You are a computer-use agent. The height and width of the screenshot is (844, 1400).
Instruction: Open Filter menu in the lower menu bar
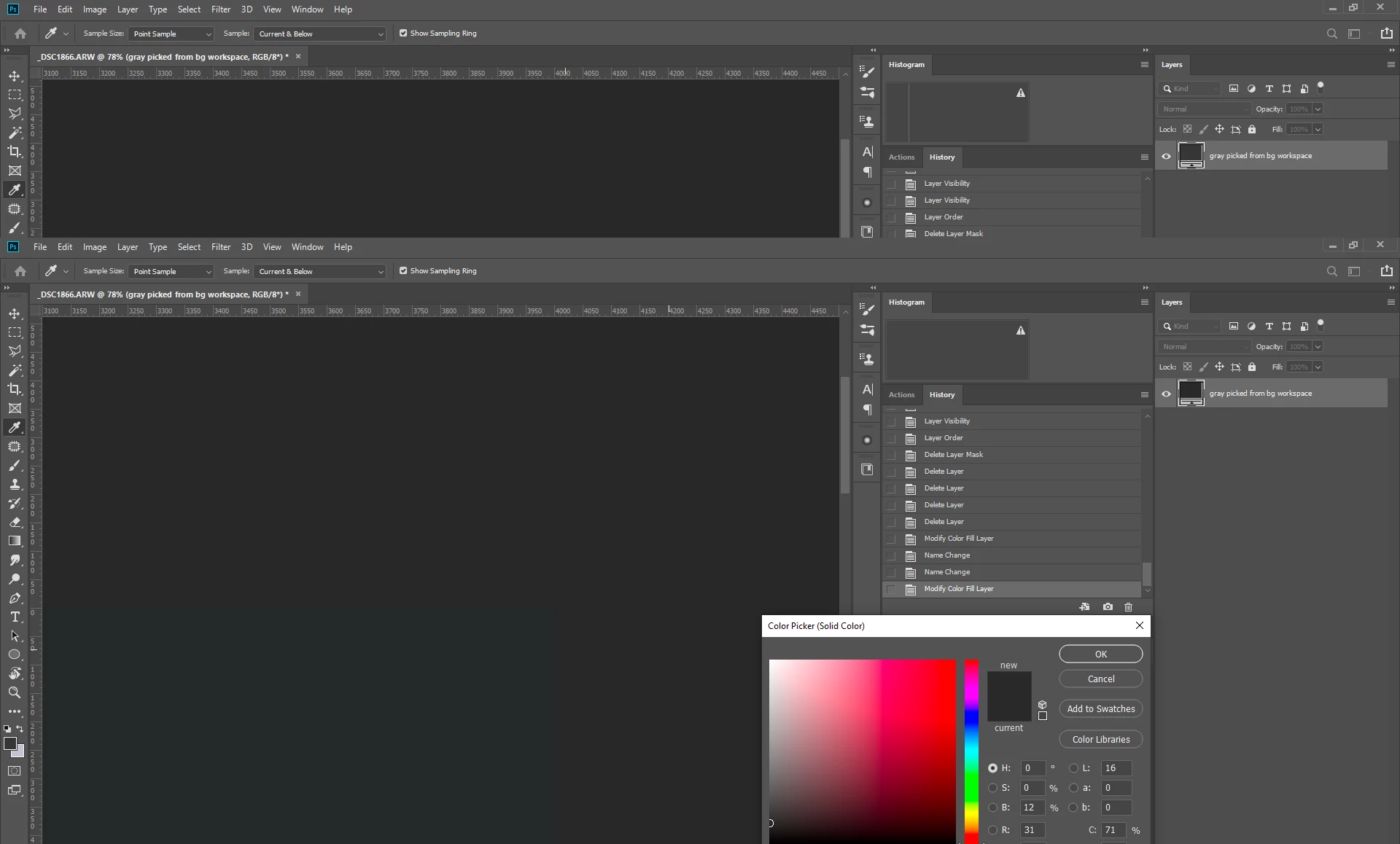pyautogui.click(x=220, y=247)
